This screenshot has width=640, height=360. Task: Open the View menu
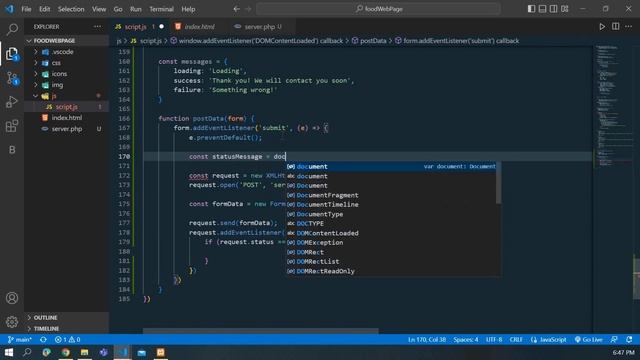pos(99,9)
